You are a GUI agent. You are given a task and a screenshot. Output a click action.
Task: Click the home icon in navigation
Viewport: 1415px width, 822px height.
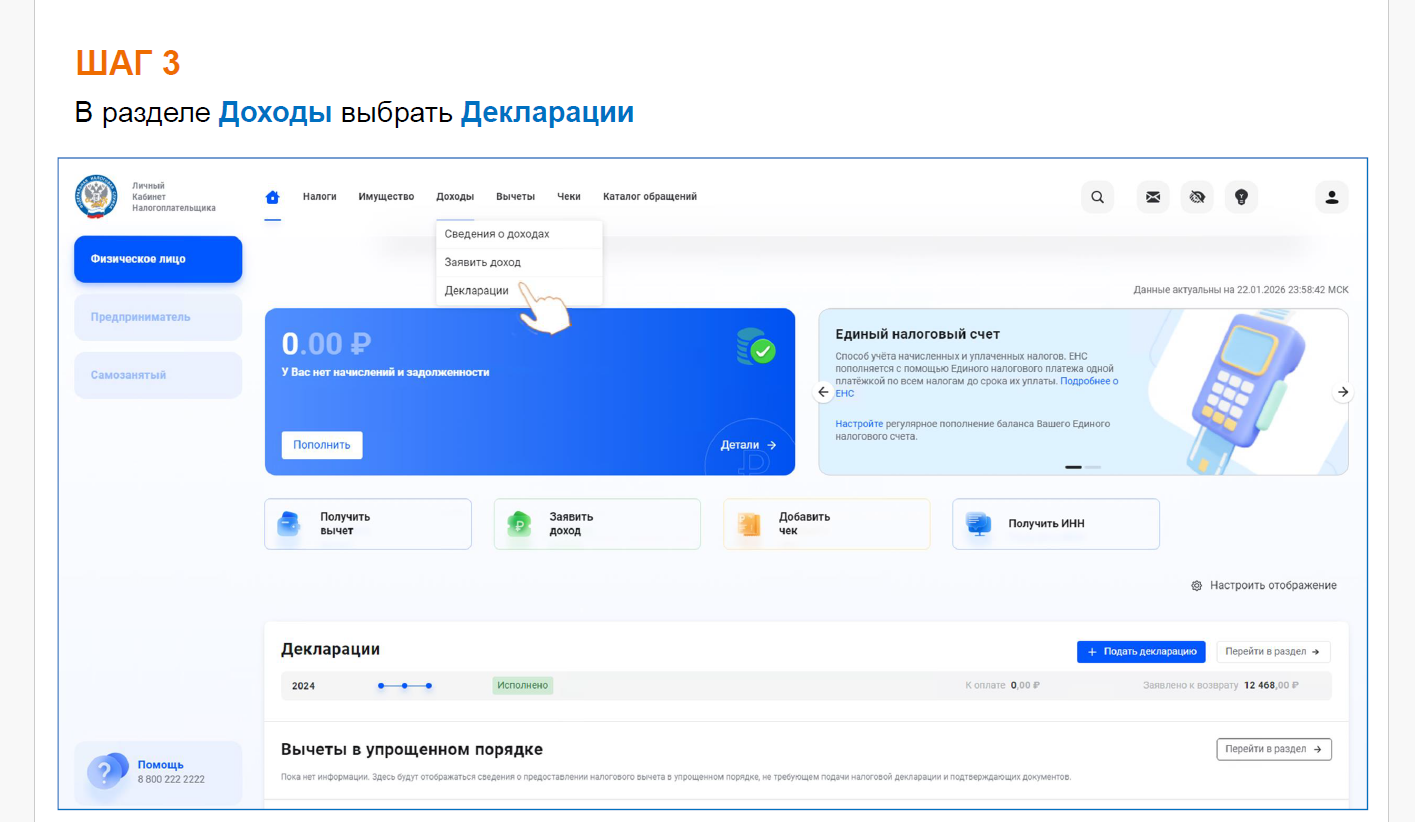click(x=272, y=197)
